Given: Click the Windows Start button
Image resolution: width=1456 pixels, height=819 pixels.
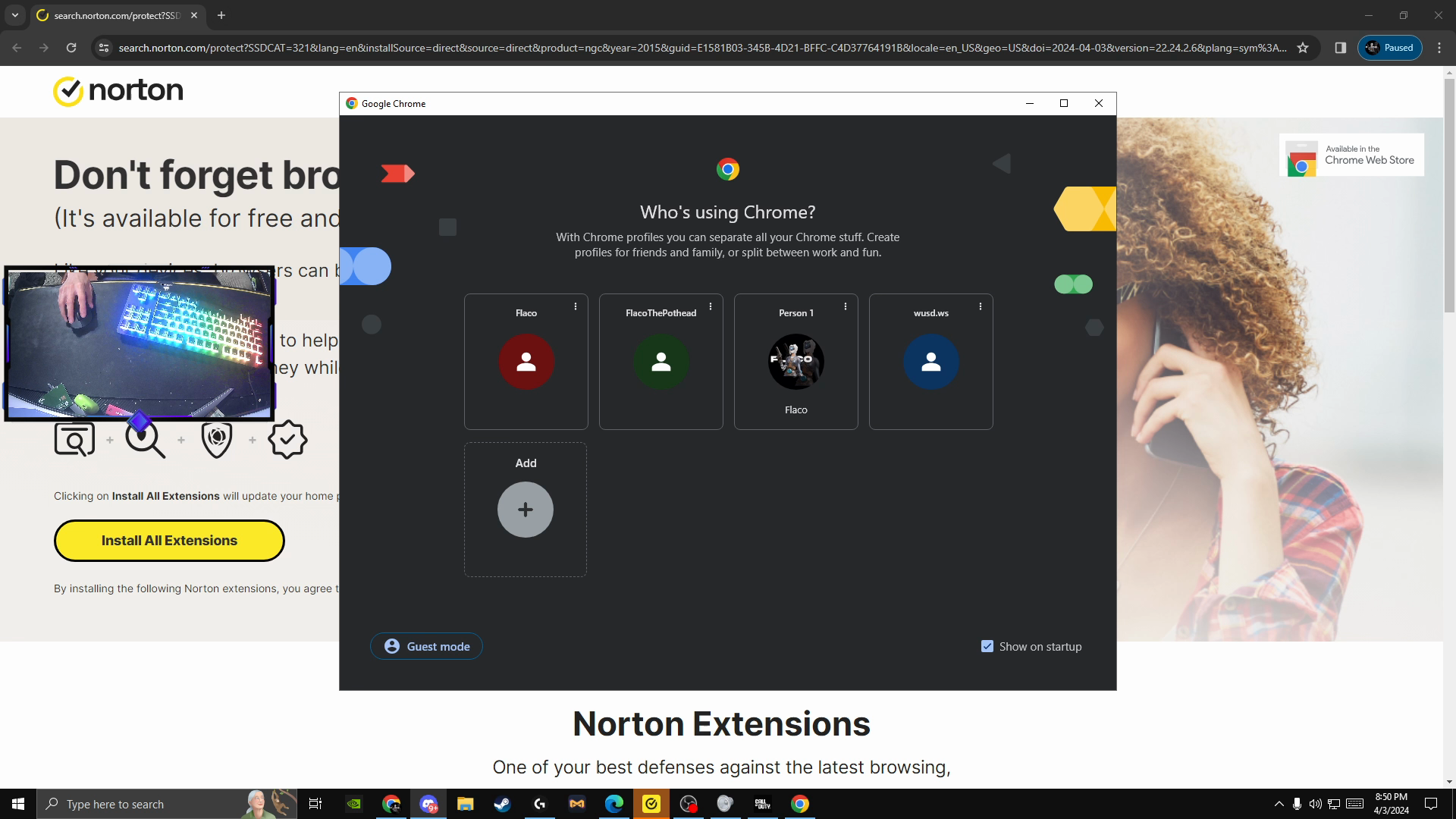Looking at the screenshot, I should tap(18, 804).
